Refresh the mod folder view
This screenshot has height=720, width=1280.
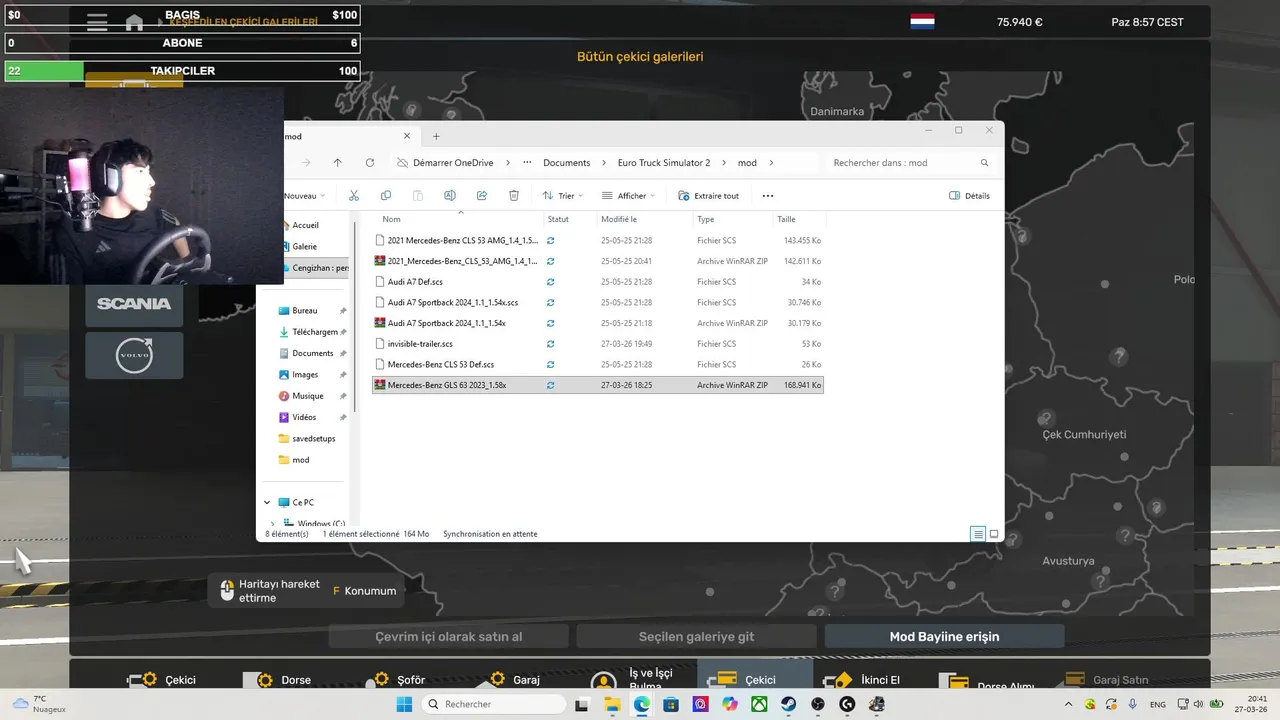[370, 163]
